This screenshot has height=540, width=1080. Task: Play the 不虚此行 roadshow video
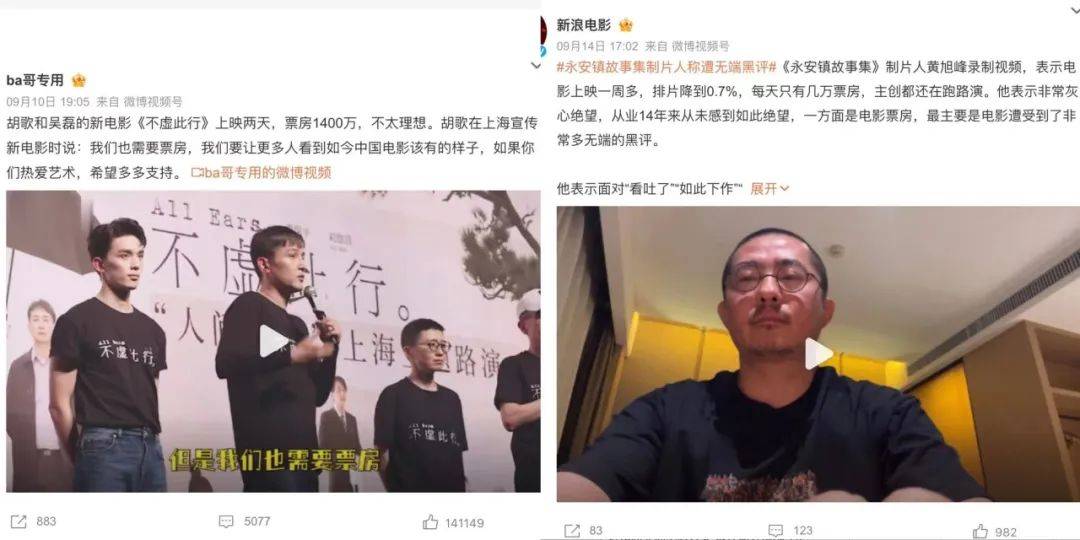pos(273,341)
